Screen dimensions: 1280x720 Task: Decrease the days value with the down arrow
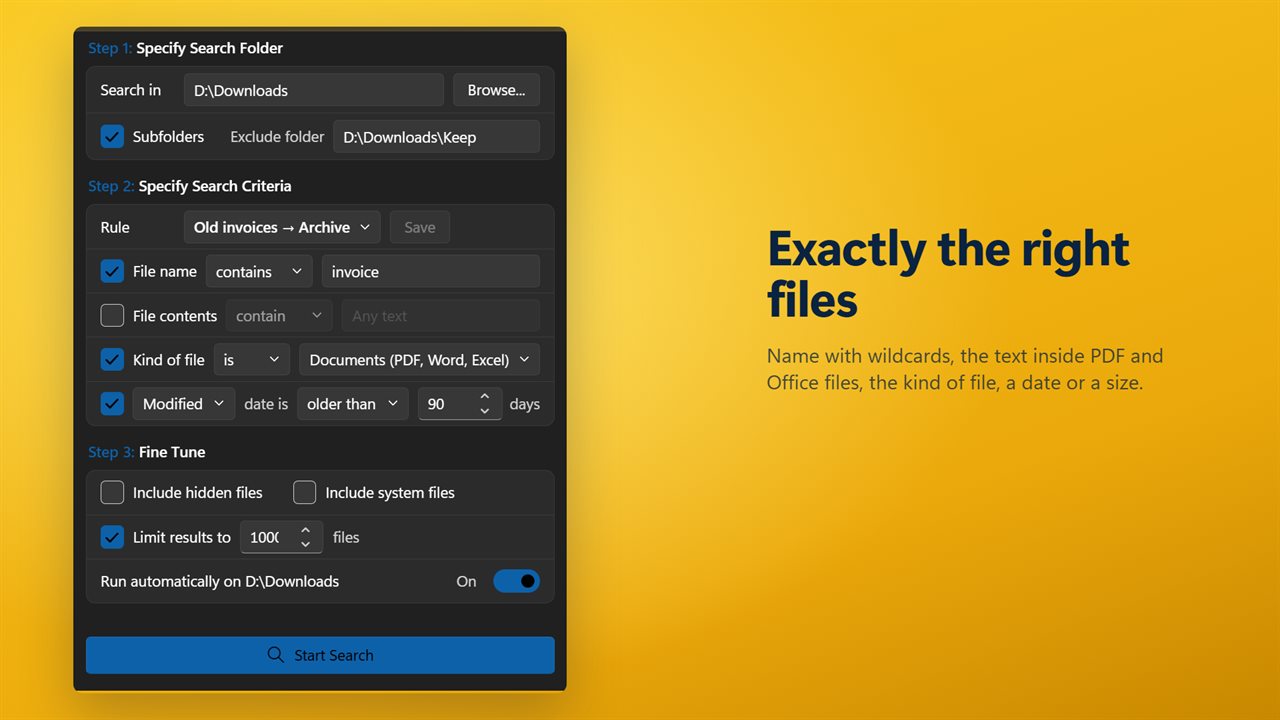pyautogui.click(x=485, y=411)
